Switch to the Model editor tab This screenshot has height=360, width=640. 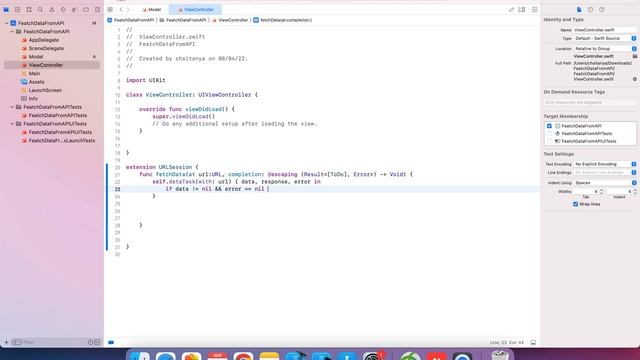point(151,9)
